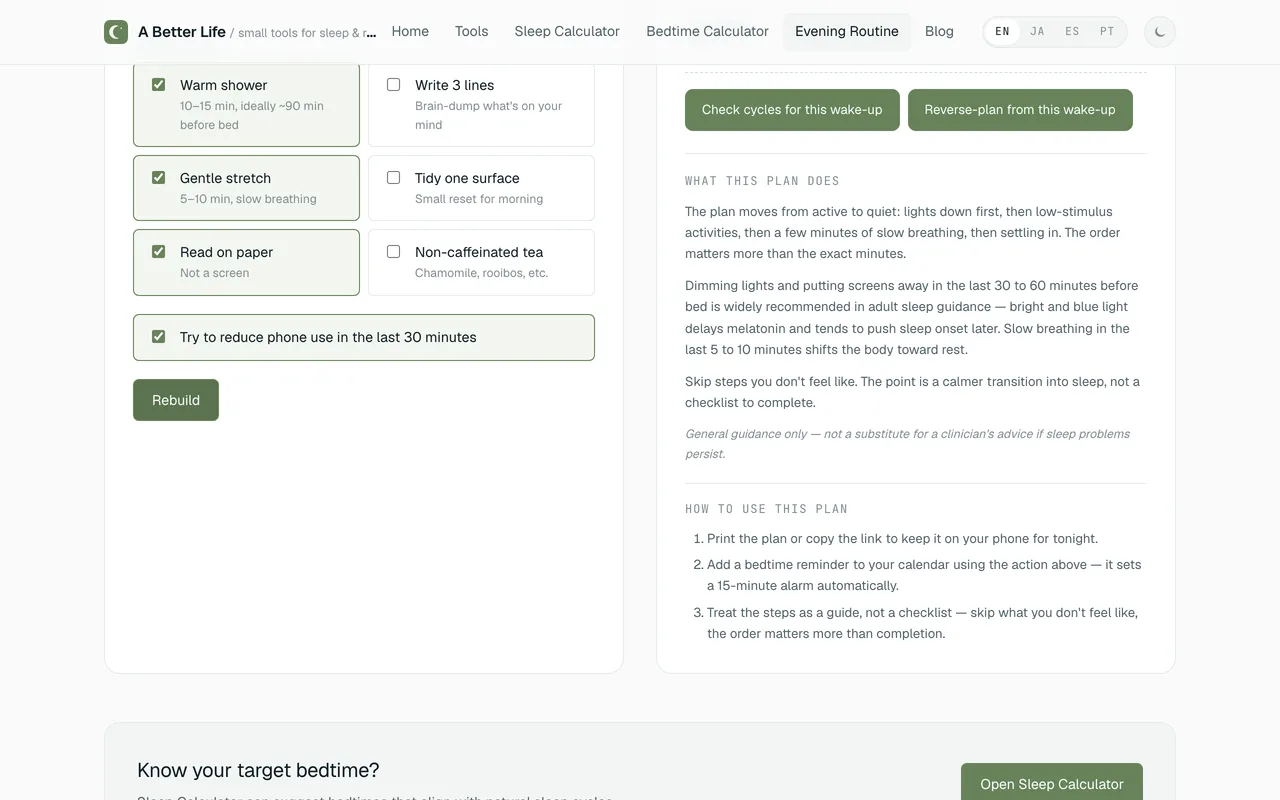This screenshot has height=800, width=1280.
Task: Switch language to EN
Action: (1002, 32)
